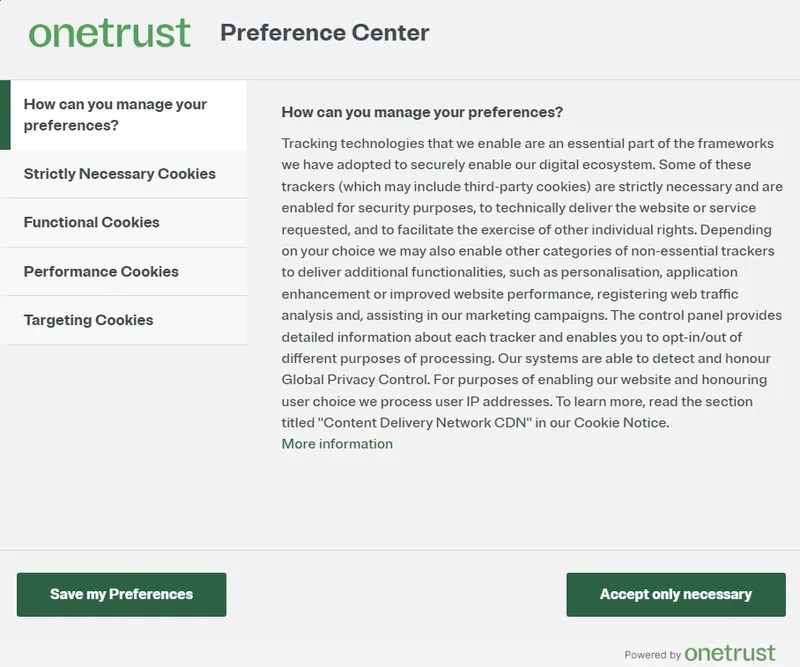Follow the More information hyperlink below the text

[x=338, y=443]
